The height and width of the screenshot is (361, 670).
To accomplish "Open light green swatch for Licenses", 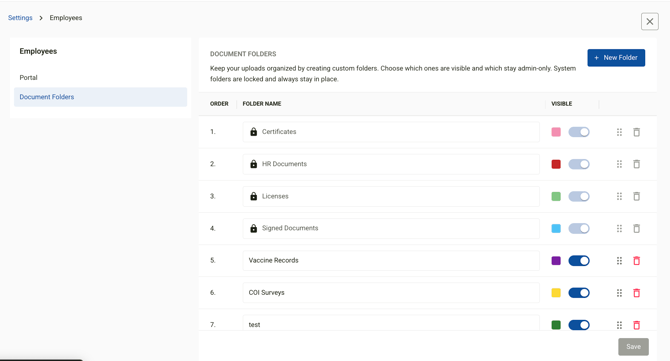I will tap(556, 196).
